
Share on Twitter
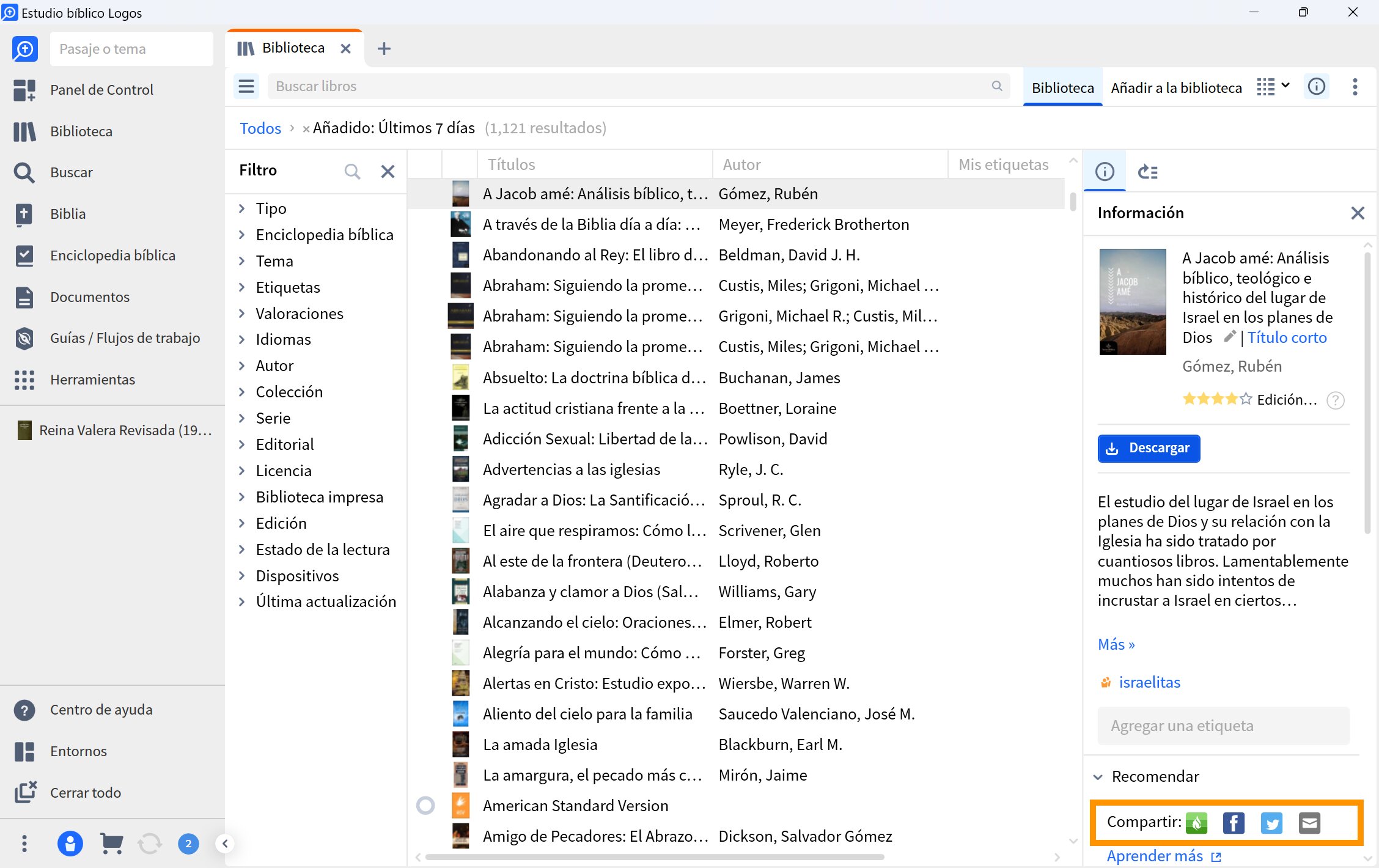click(1271, 823)
